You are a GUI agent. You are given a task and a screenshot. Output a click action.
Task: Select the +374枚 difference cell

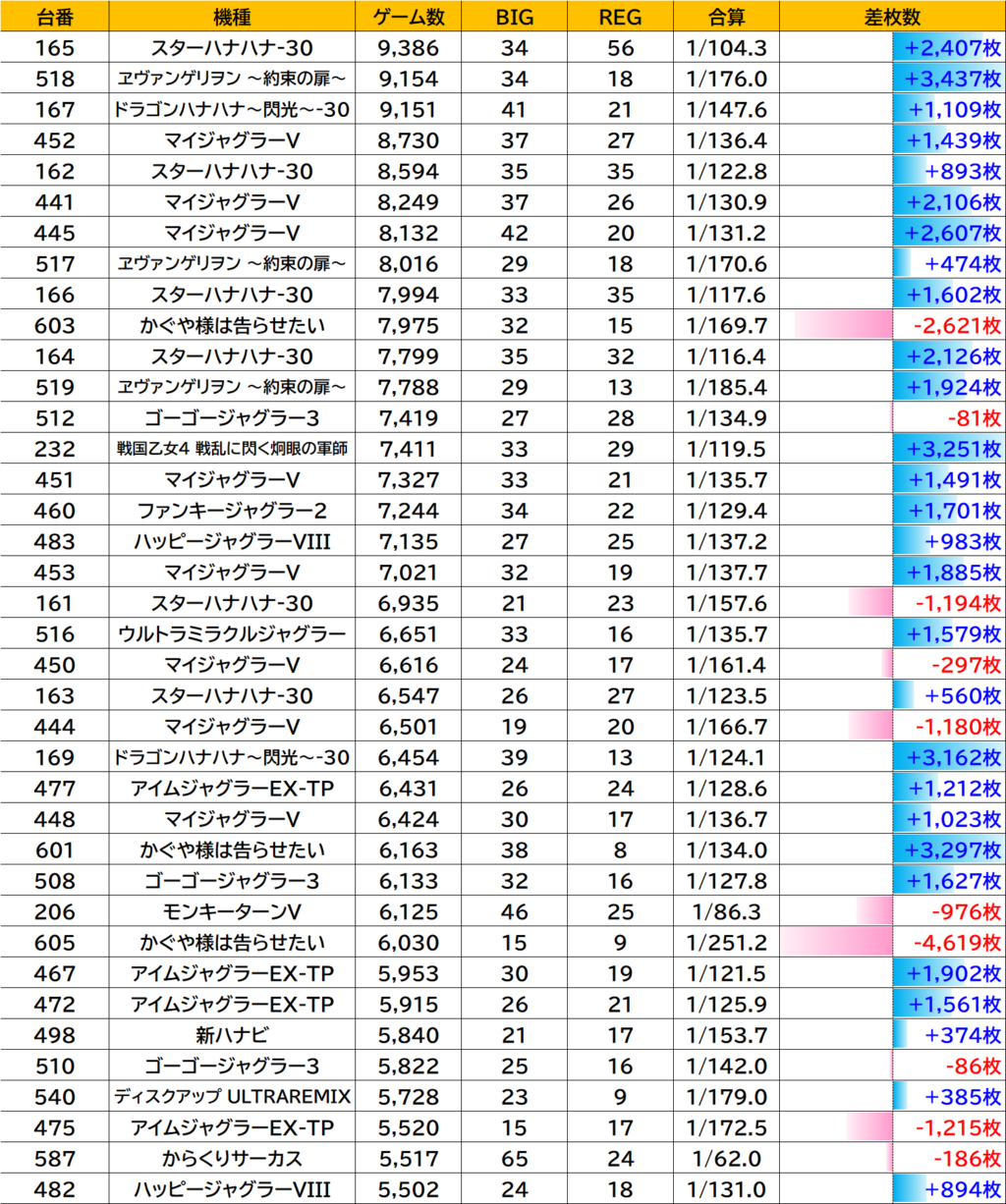(x=892, y=1034)
